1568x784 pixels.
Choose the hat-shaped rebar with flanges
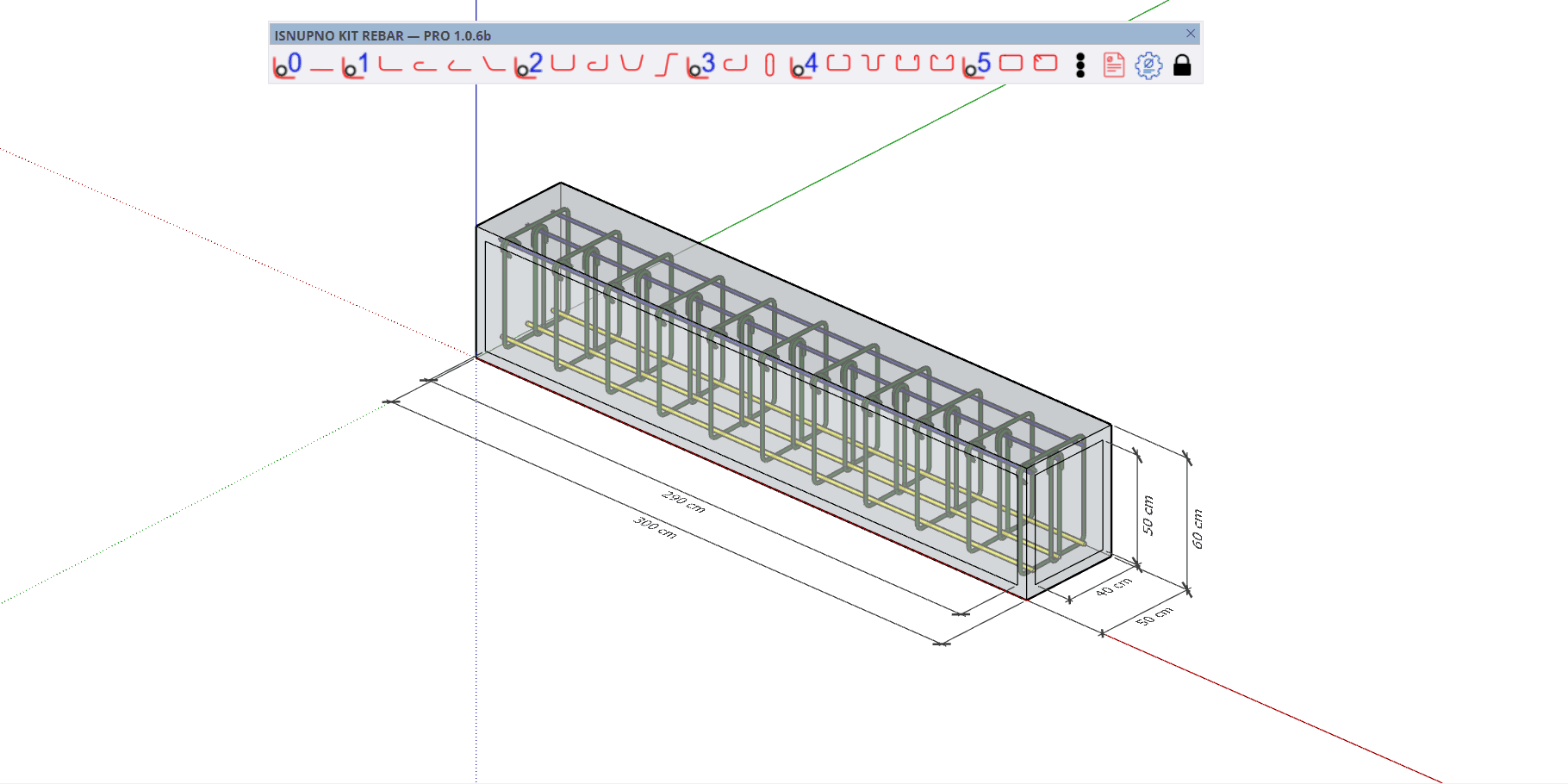tap(873, 64)
